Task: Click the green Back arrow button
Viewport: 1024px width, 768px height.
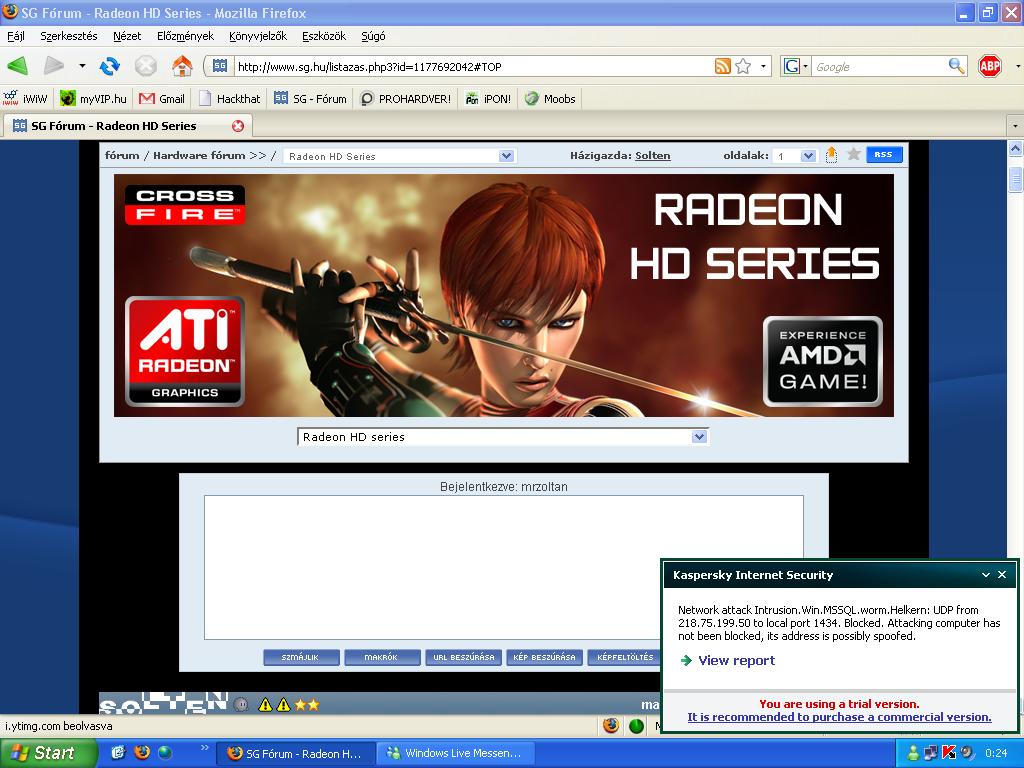Action: (x=18, y=66)
